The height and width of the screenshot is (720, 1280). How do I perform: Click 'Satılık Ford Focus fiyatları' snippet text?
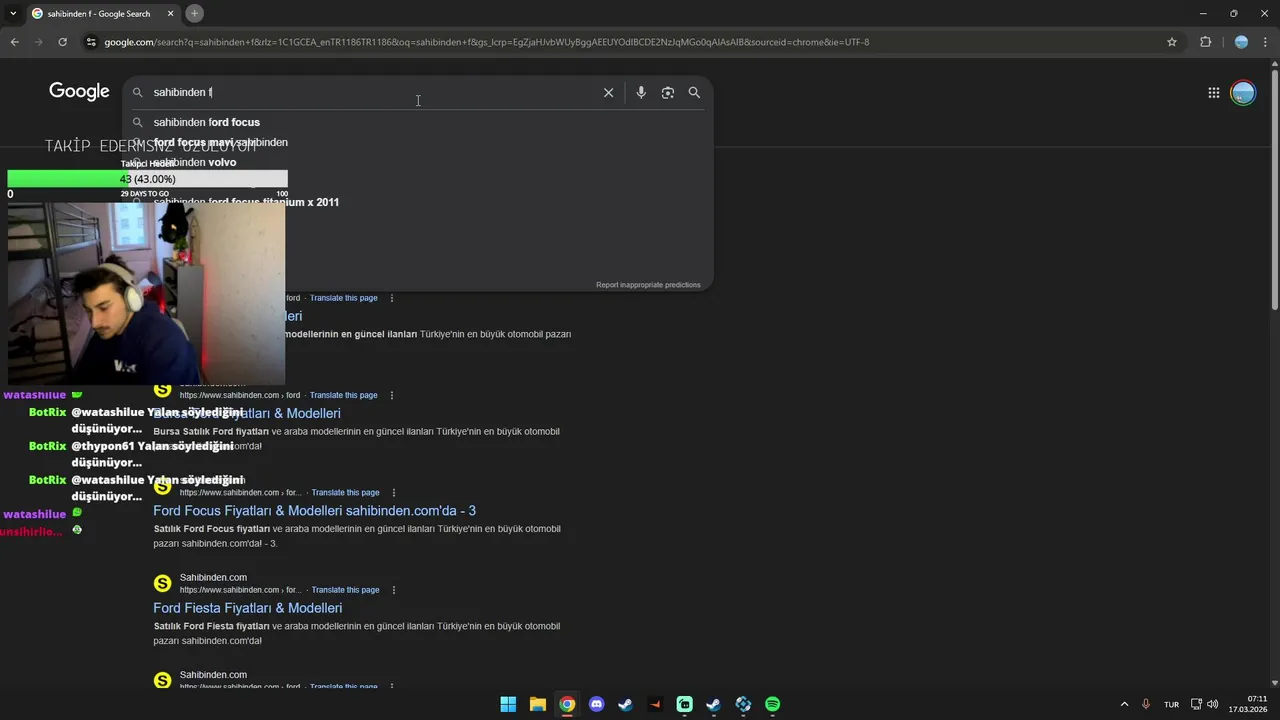[212, 529]
